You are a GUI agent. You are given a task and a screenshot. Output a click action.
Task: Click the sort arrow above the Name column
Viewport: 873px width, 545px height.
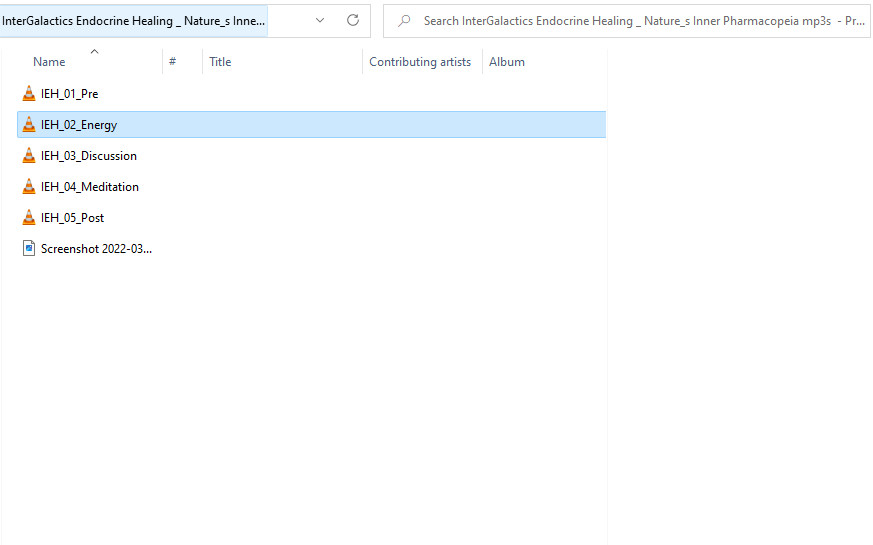pyautogui.click(x=95, y=51)
